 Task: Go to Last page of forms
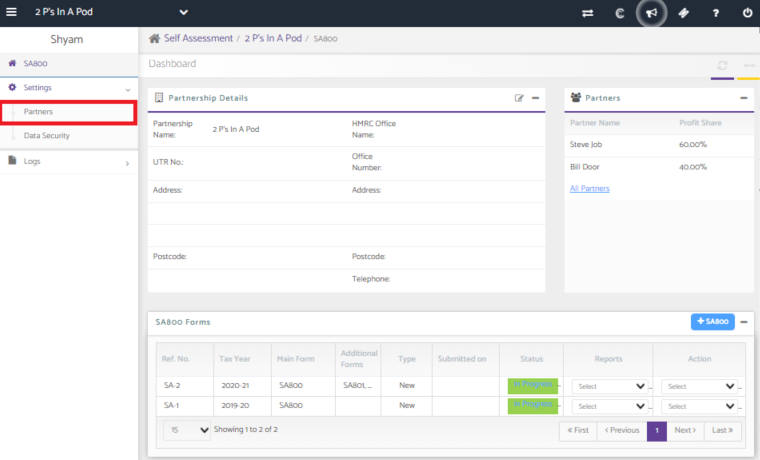click(722, 430)
